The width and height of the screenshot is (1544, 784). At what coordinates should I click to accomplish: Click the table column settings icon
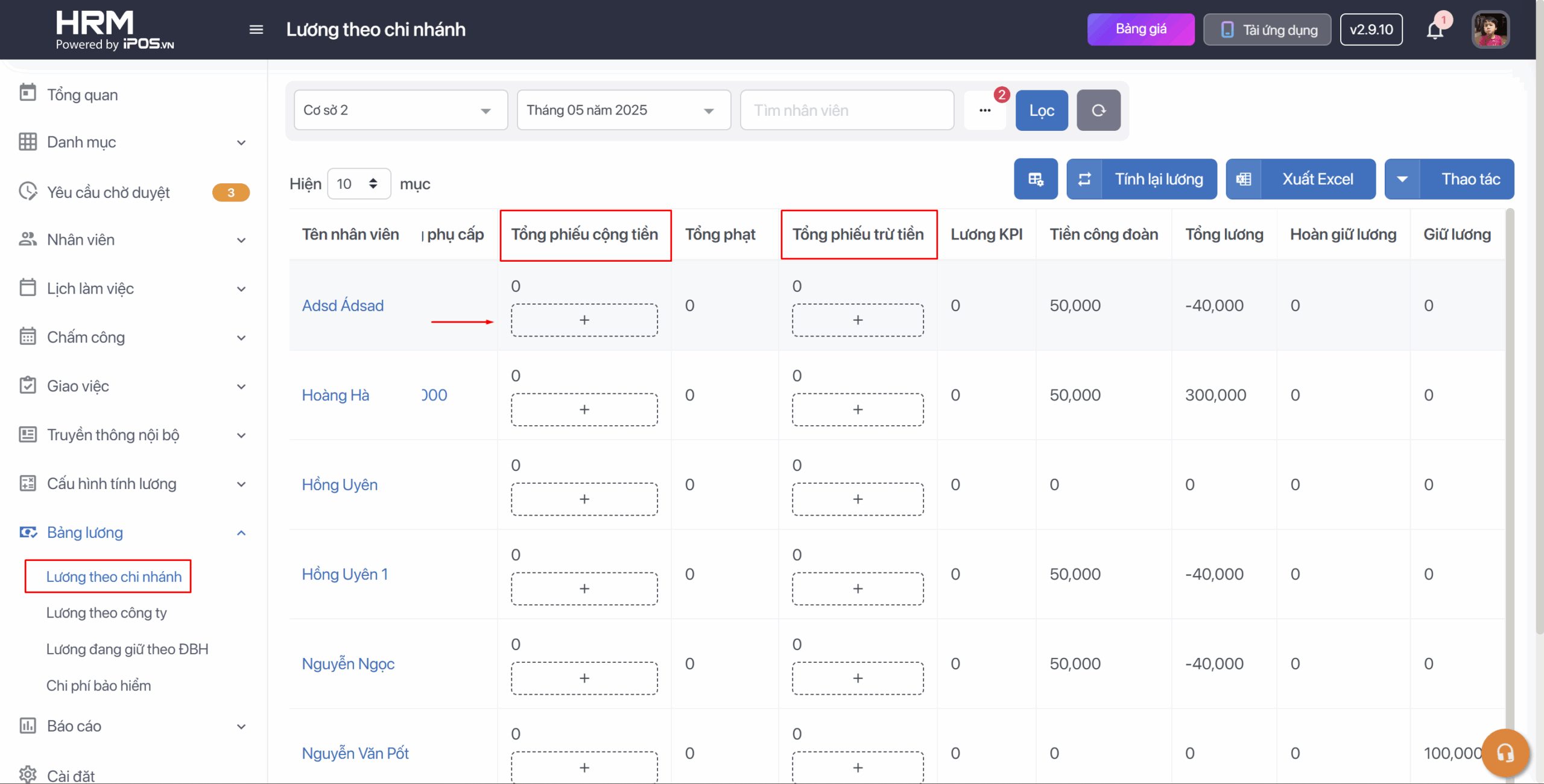pos(1036,179)
